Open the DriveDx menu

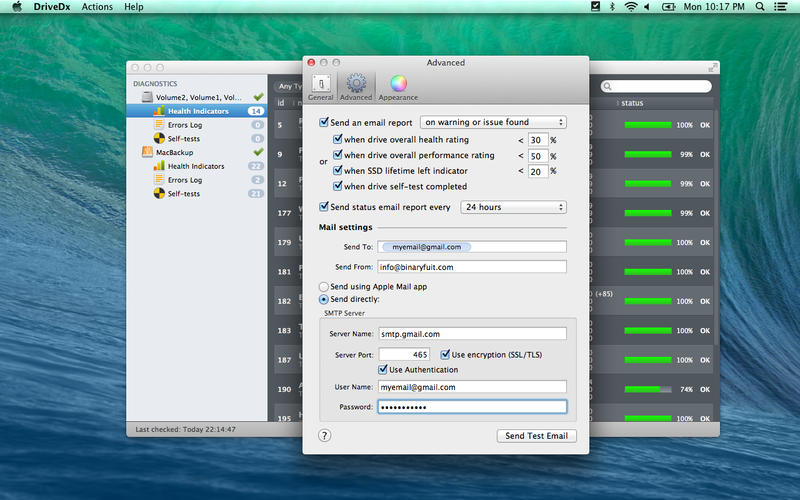point(52,7)
